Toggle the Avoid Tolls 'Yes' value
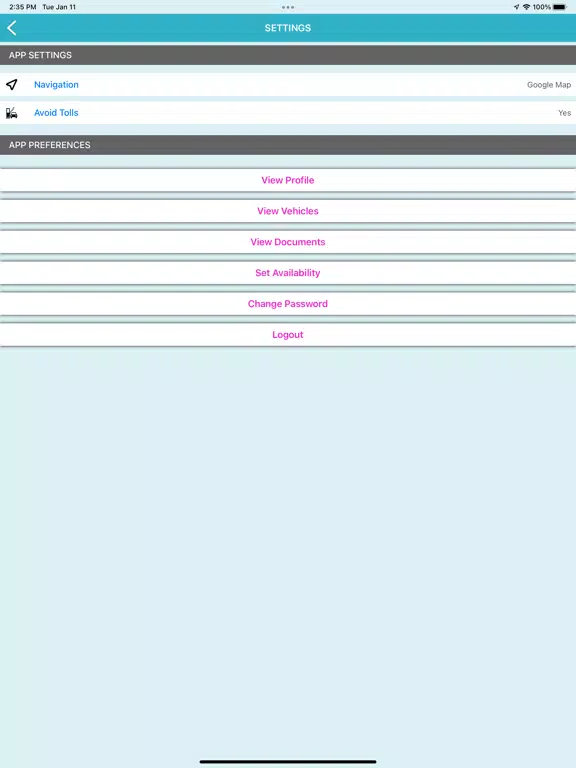The image size is (576, 768). [x=564, y=113]
